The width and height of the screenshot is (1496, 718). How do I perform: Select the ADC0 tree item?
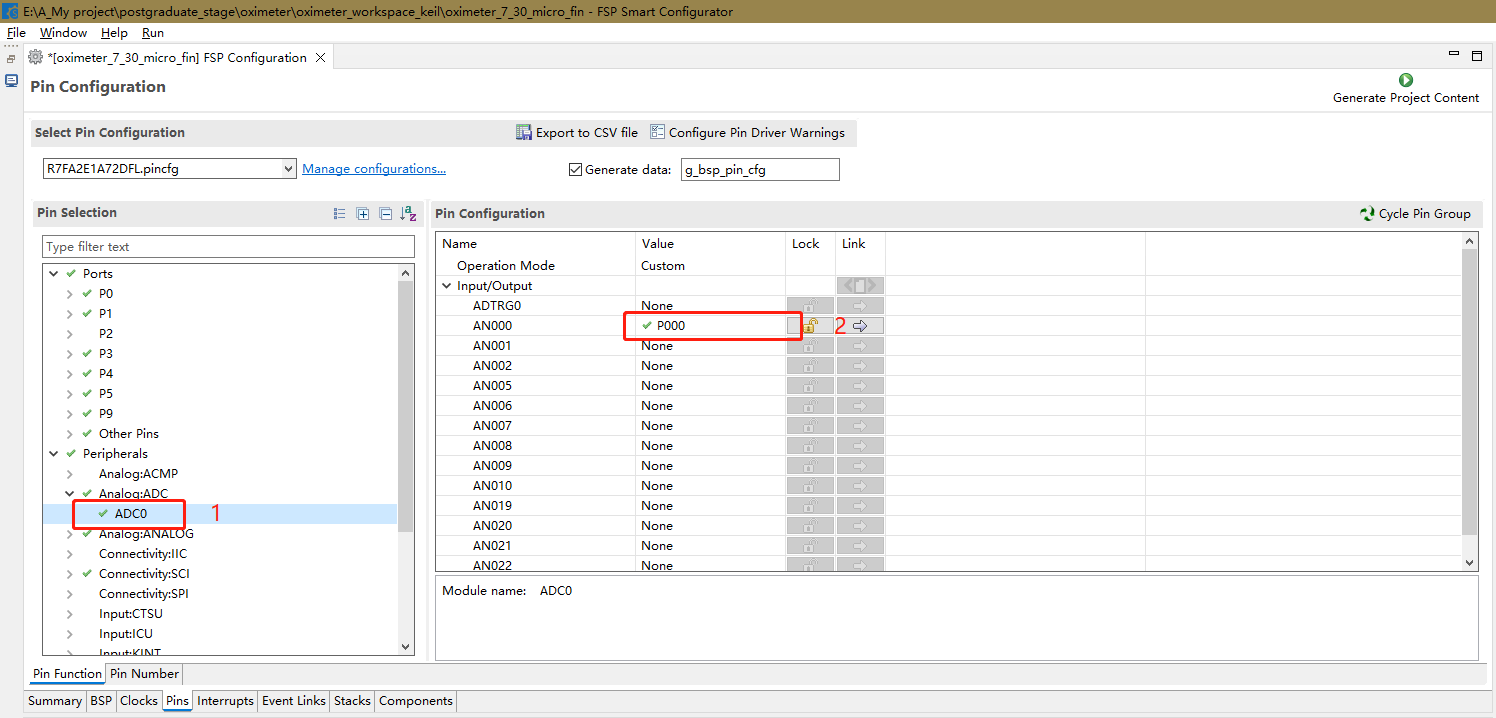(x=131, y=513)
